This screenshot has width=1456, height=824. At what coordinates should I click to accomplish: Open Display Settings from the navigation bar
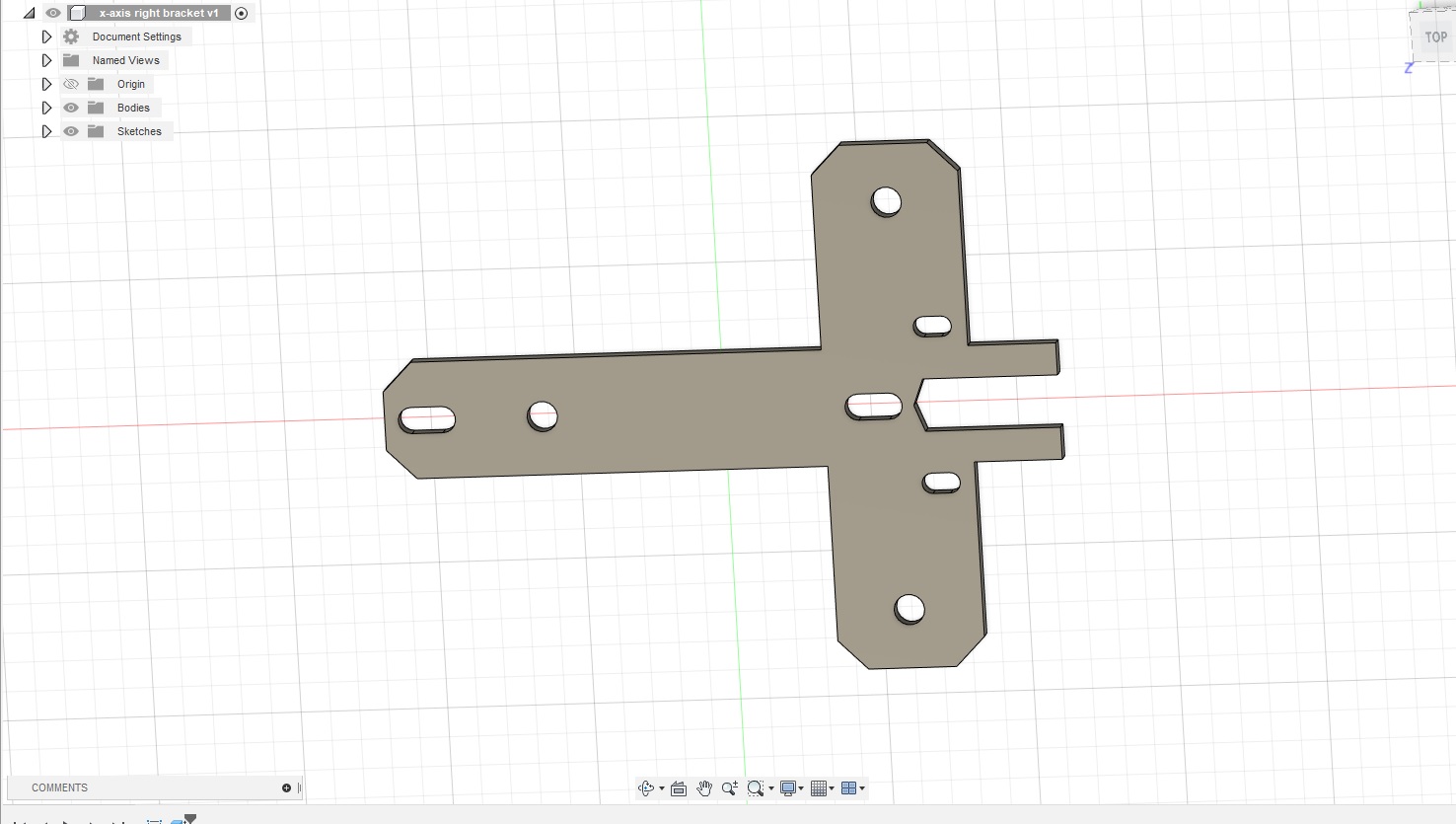click(x=787, y=787)
